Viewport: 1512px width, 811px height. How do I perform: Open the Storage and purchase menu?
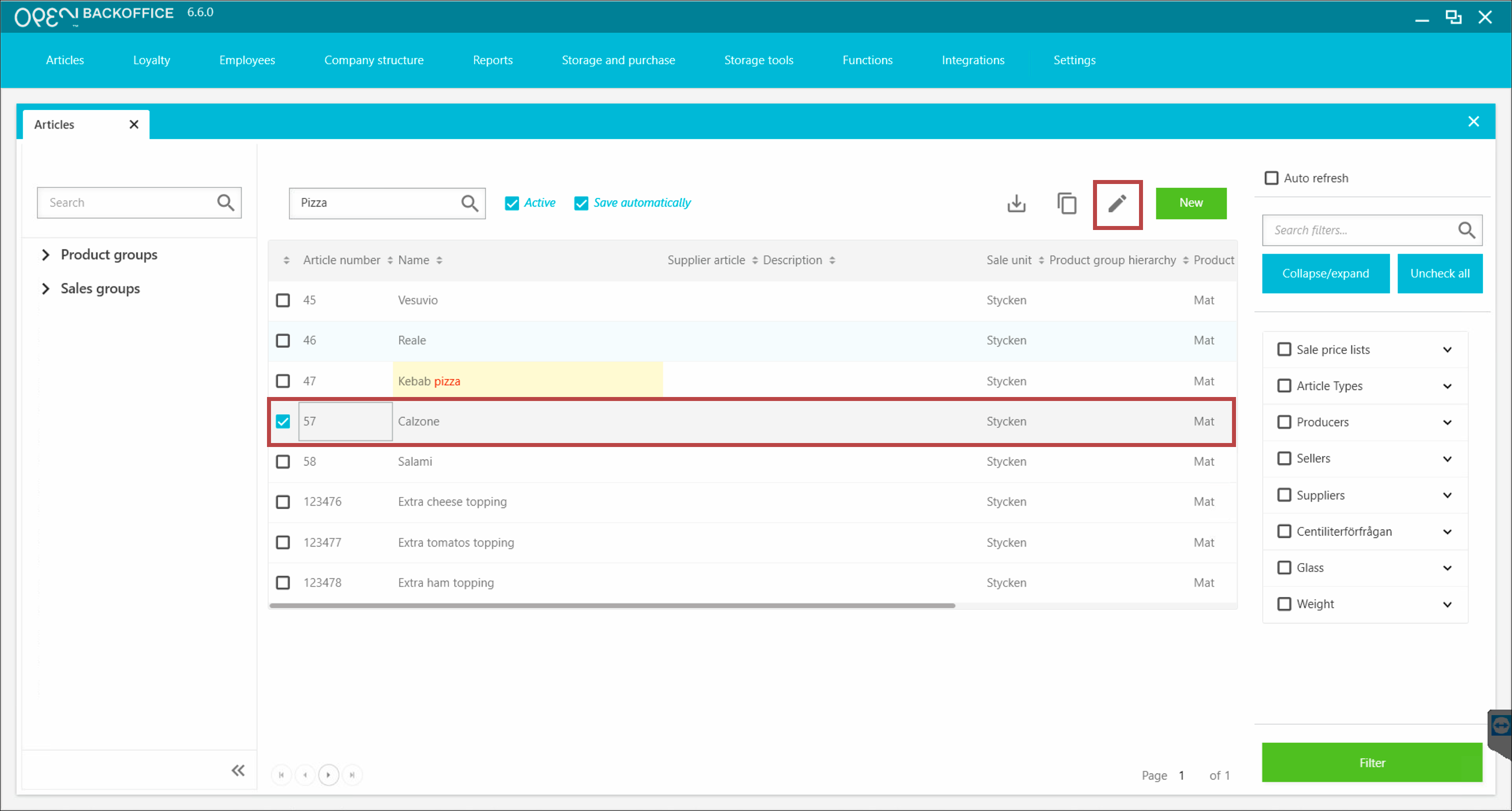618,60
